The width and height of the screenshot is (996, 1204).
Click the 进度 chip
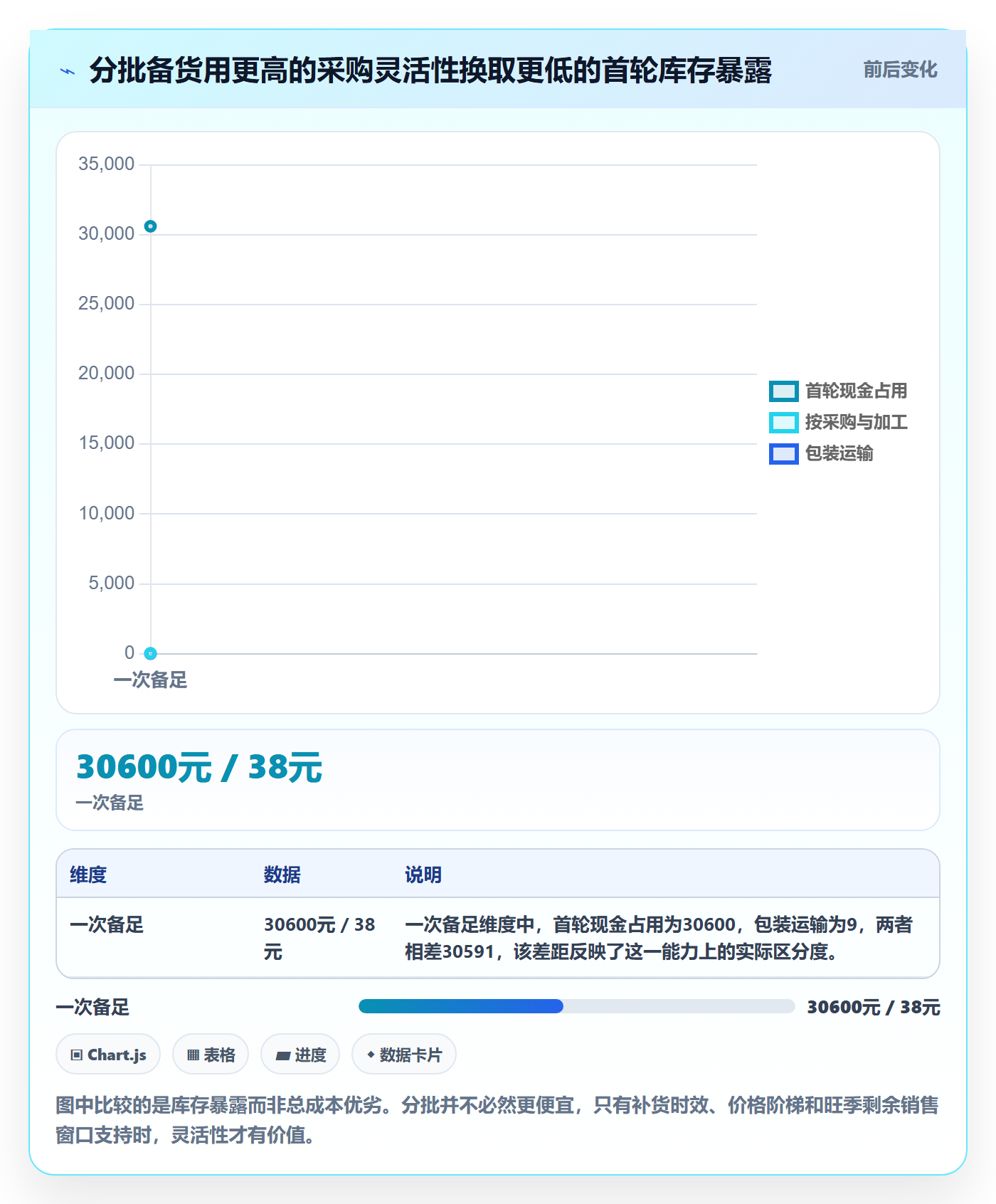click(x=300, y=1055)
